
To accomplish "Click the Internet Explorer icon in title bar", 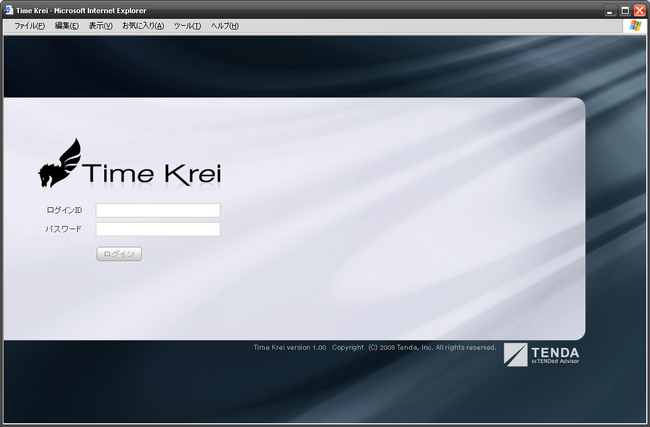I will (x=8, y=10).
